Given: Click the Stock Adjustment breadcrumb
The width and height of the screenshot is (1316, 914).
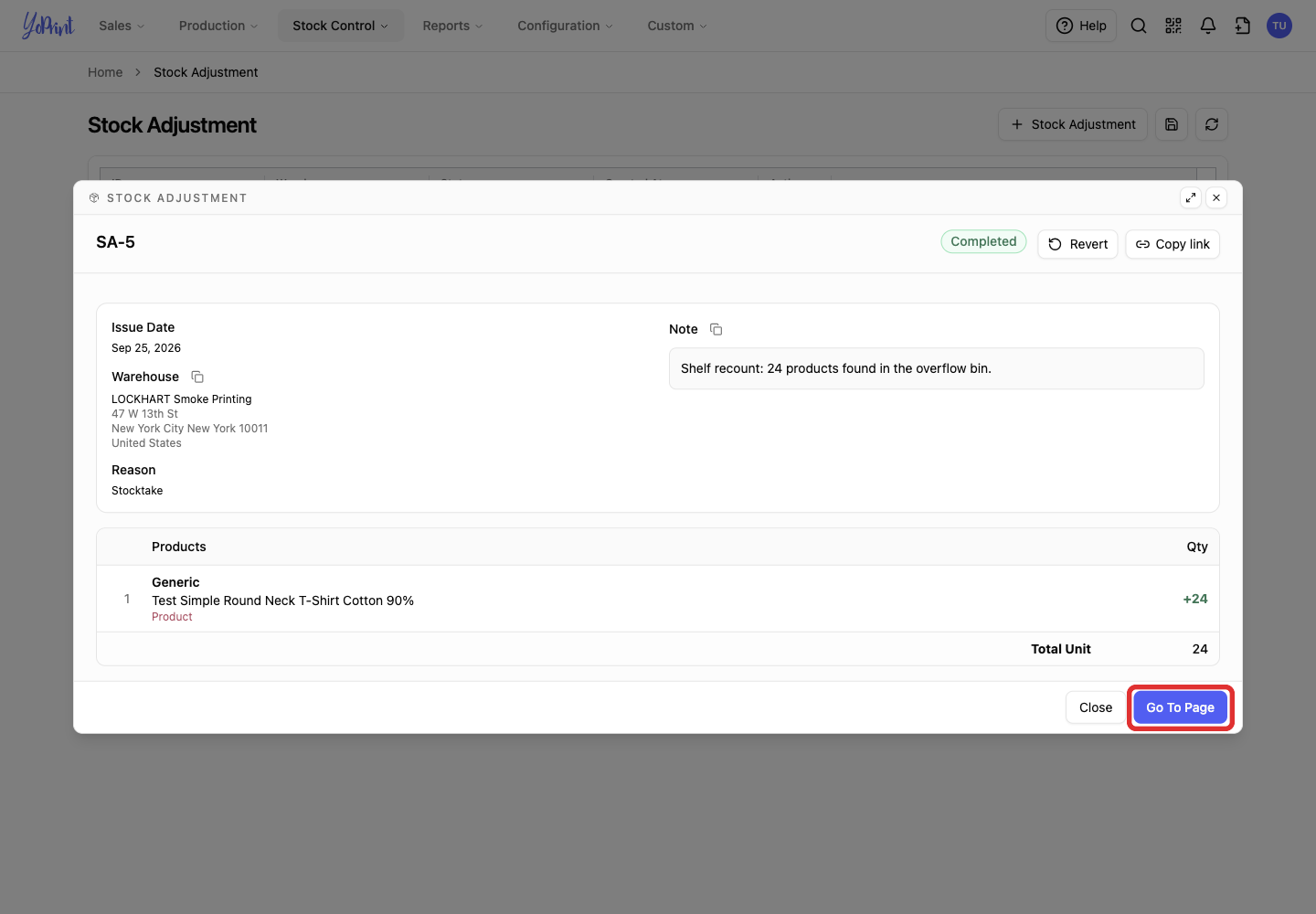Looking at the screenshot, I should tap(206, 72).
